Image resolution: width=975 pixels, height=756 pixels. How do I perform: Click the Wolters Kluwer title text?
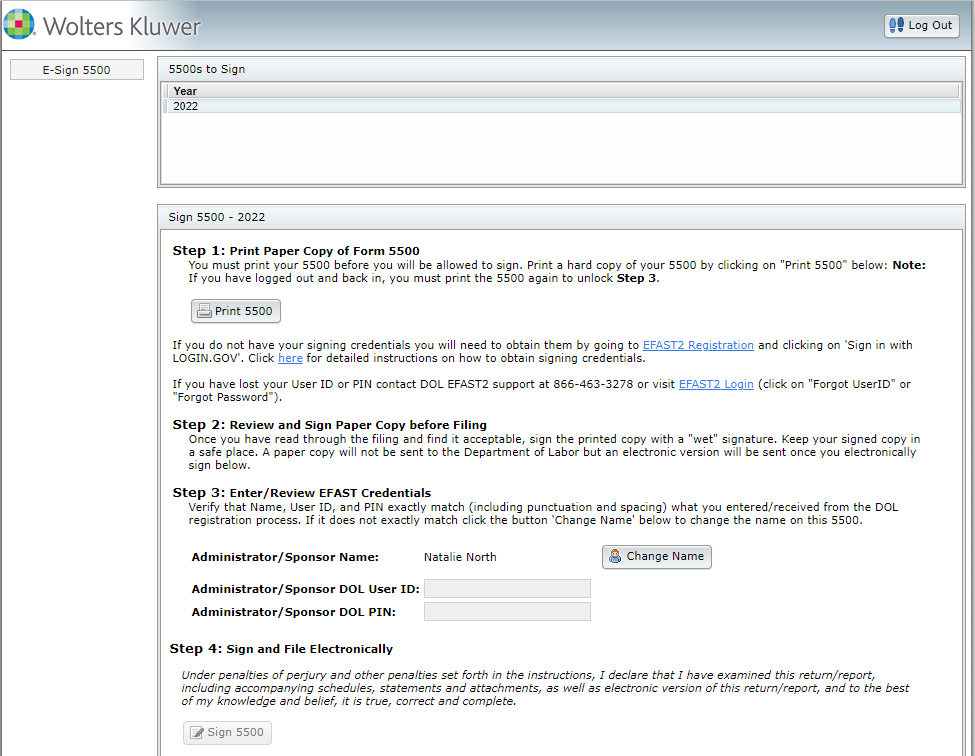click(122, 26)
